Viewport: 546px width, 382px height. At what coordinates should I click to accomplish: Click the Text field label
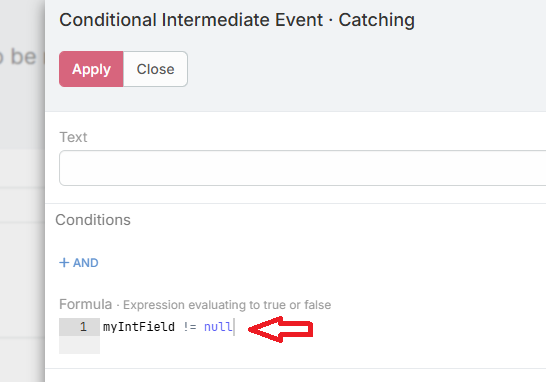tap(73, 137)
